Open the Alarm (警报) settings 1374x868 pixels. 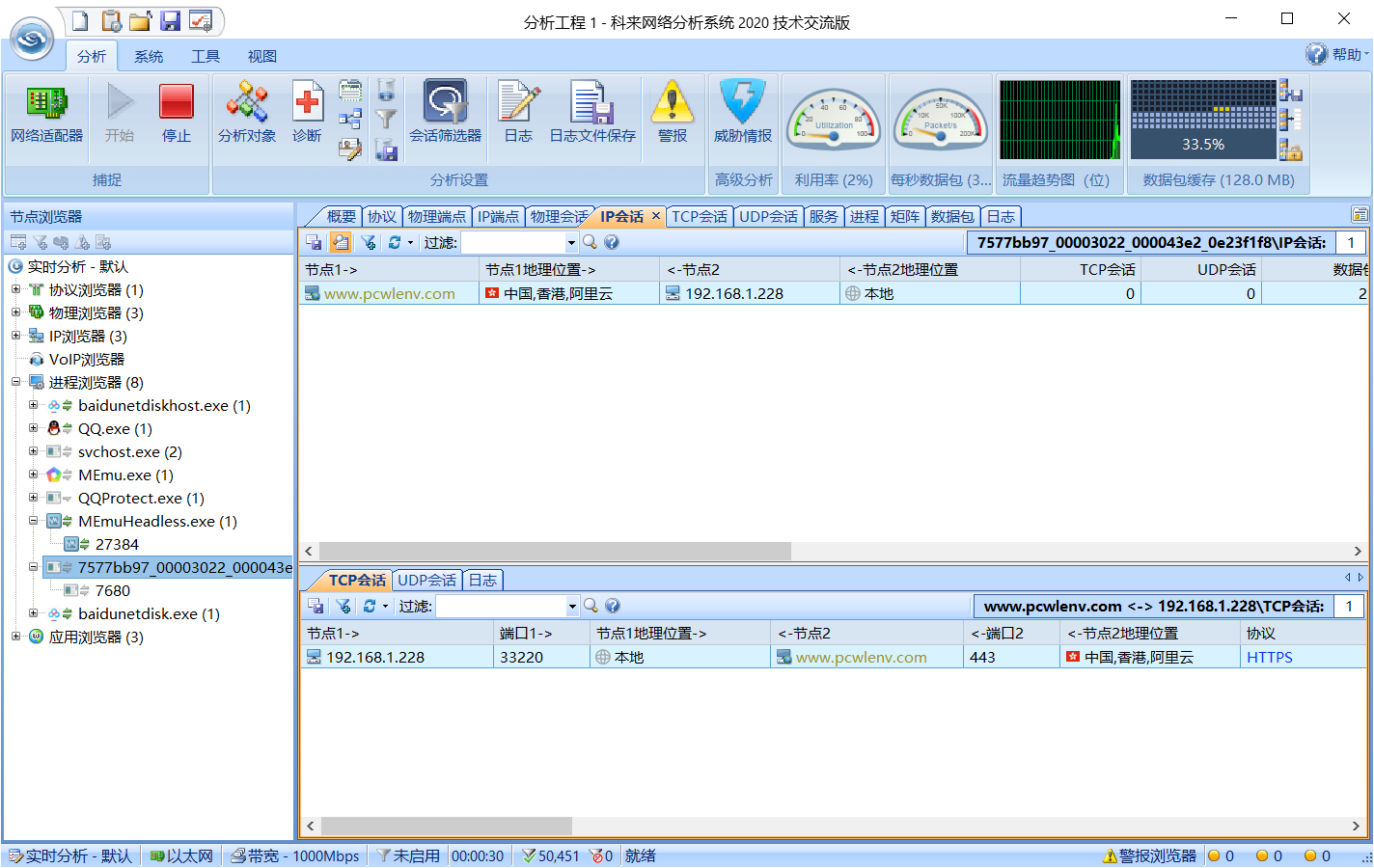[x=673, y=115]
